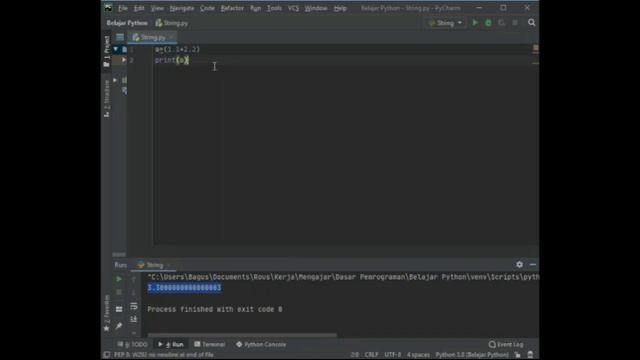Expand the External Libraries tree node
Viewport: 640px width, 360px height.
tap(115, 80)
